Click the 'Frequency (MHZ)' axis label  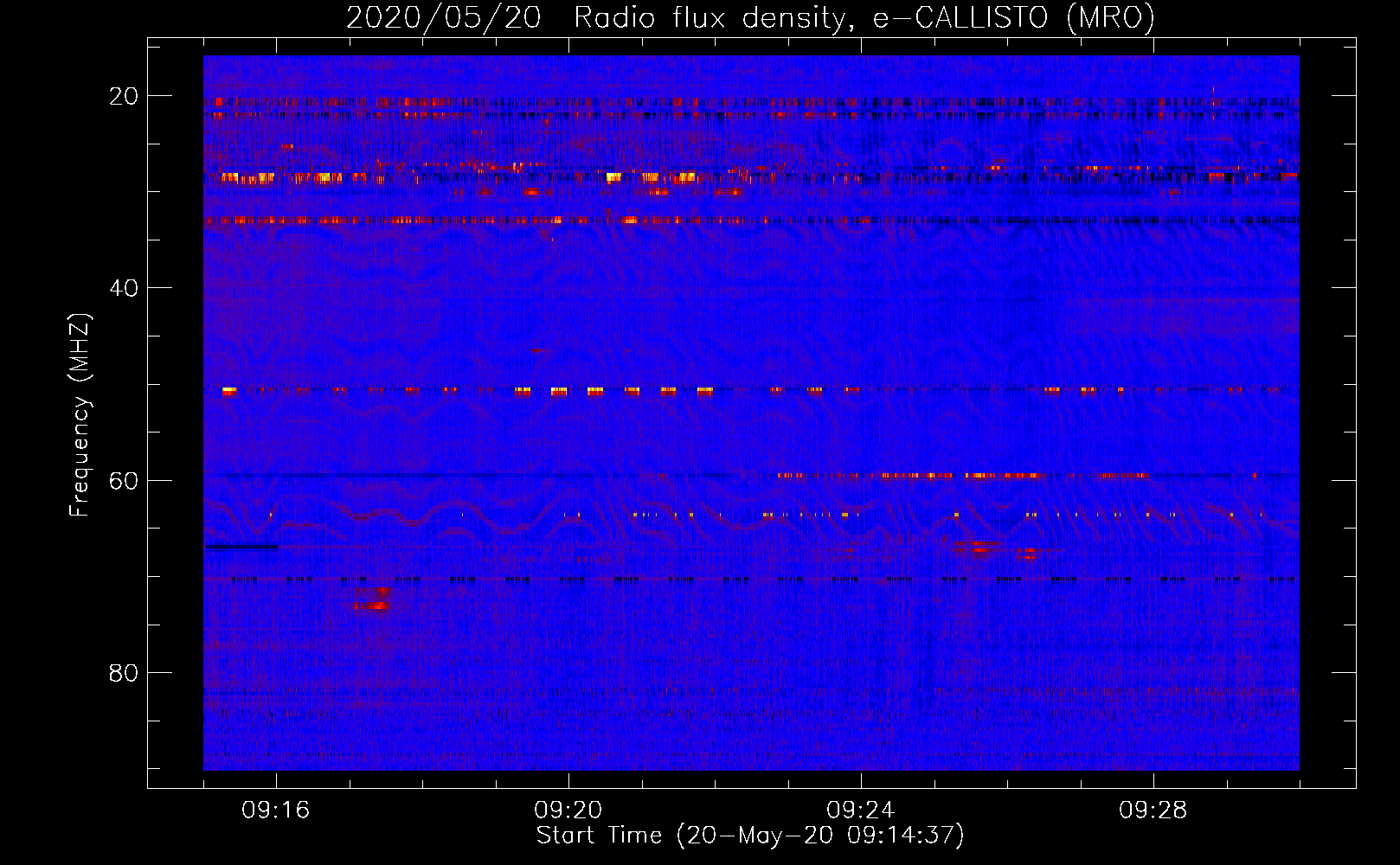click(x=80, y=415)
